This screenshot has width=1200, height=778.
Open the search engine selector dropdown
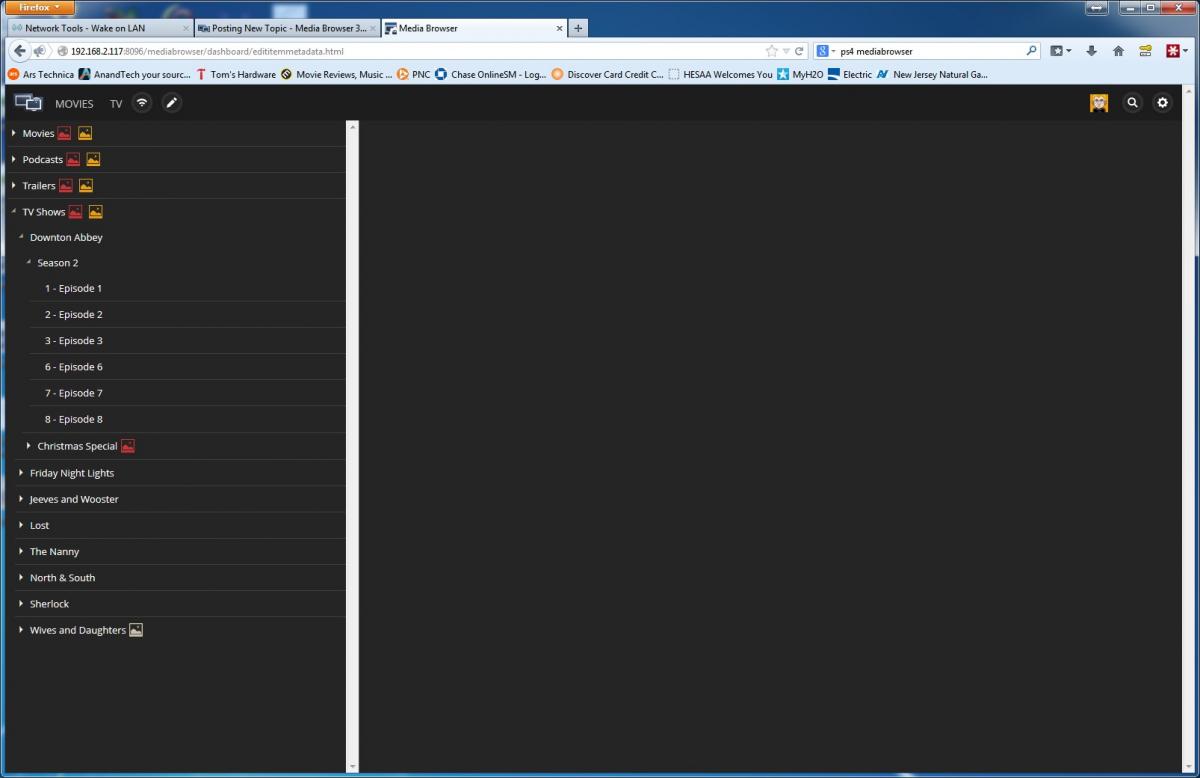coord(826,51)
